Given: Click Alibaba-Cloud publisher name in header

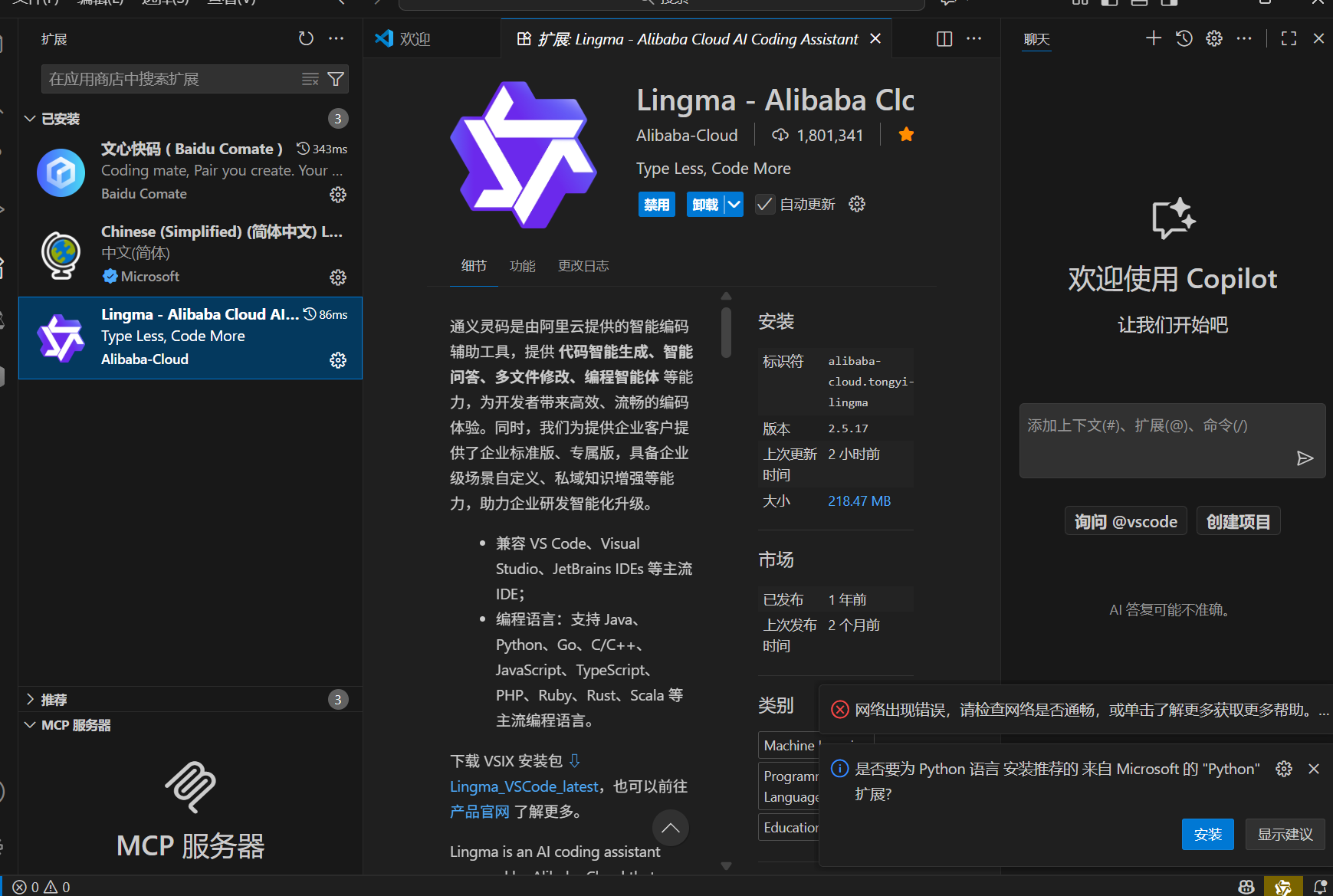Looking at the screenshot, I should point(687,136).
